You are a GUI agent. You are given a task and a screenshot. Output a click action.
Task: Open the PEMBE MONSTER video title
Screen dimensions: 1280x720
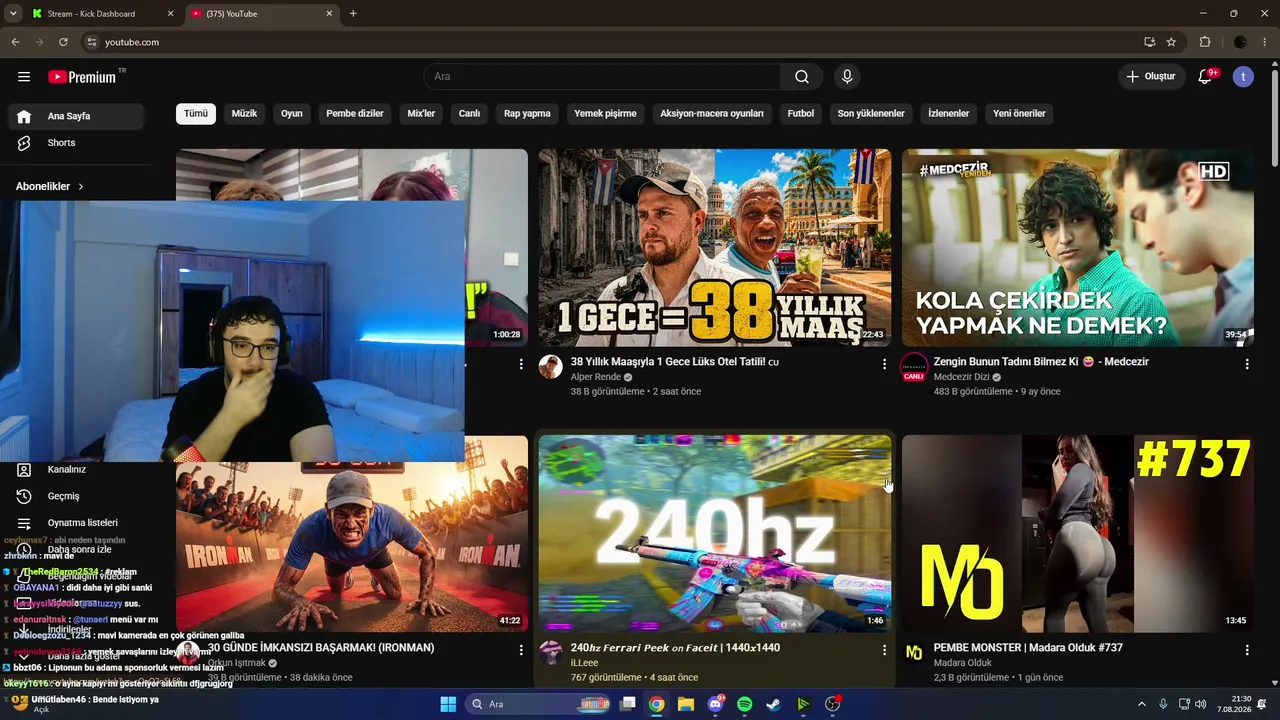pyautogui.click(x=1028, y=648)
